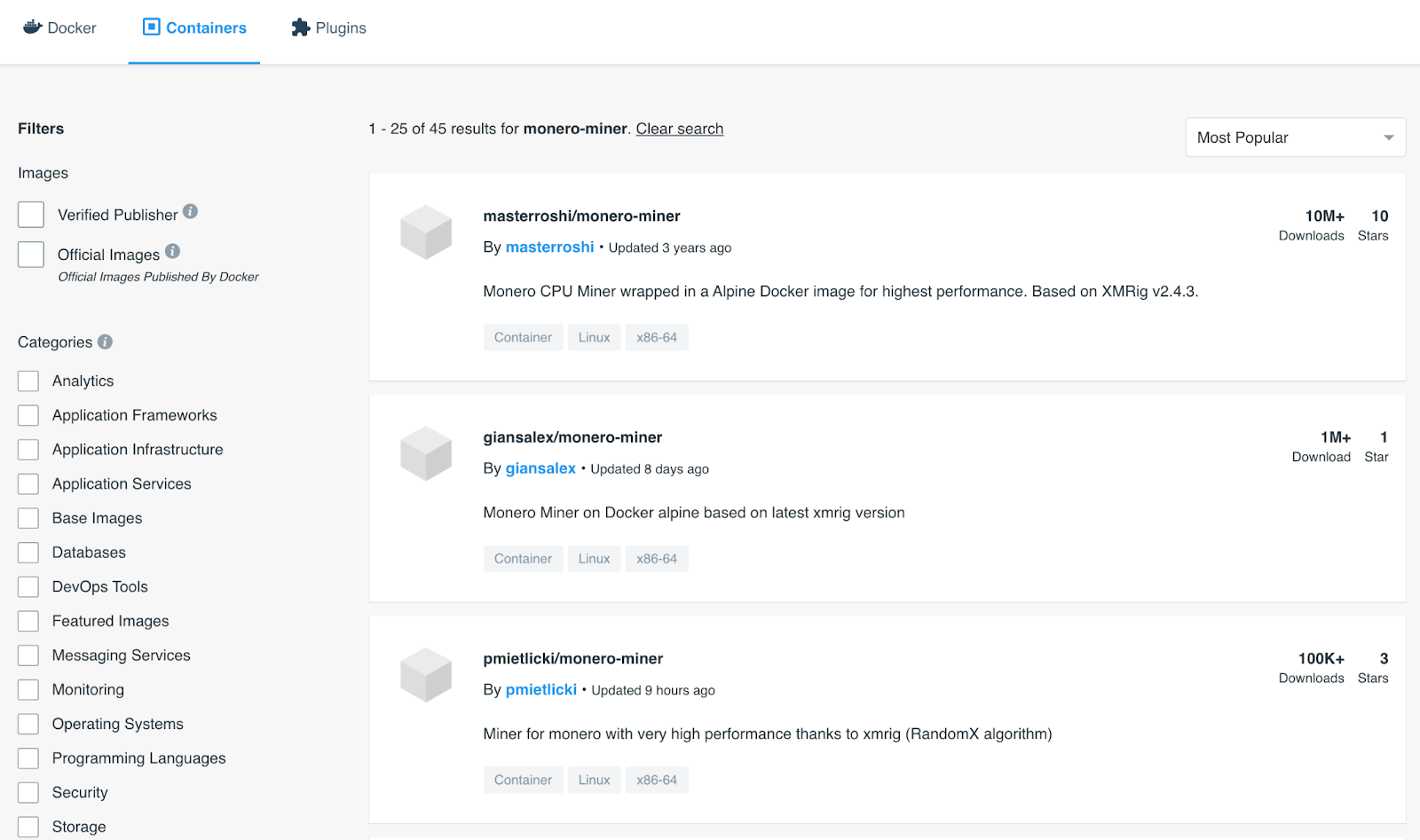Click the Clear search link
This screenshot has height=840, width=1420.
pyautogui.click(x=679, y=129)
